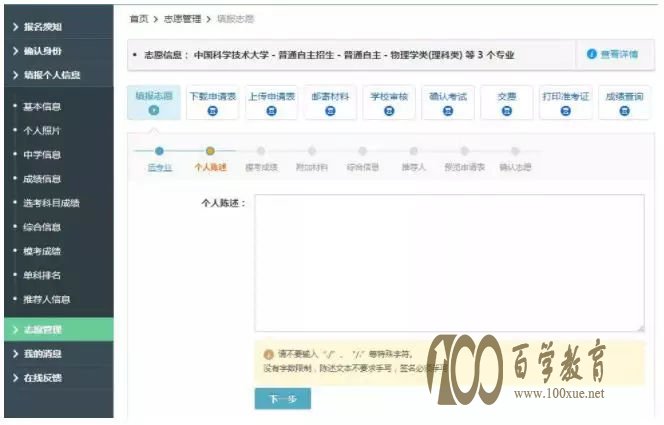
Task: Click the lock icon under 打印准考证
Action: tap(566, 111)
